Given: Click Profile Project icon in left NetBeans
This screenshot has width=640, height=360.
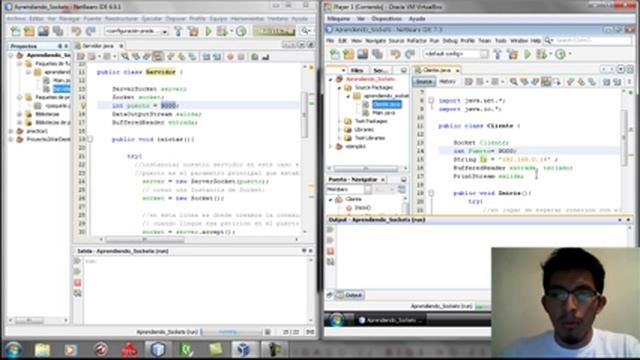Looking at the screenshot, I should coord(241,31).
